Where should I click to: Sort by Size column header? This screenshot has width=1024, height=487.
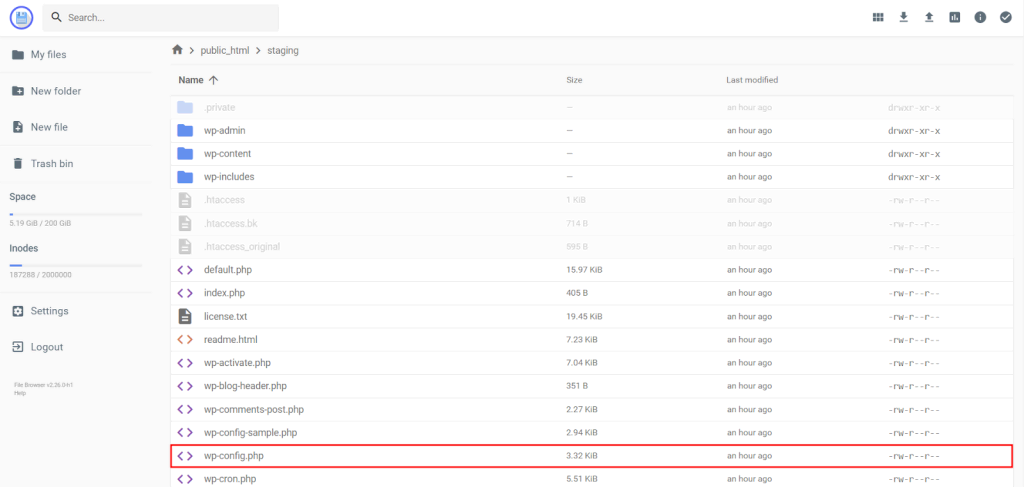pyautogui.click(x=574, y=80)
